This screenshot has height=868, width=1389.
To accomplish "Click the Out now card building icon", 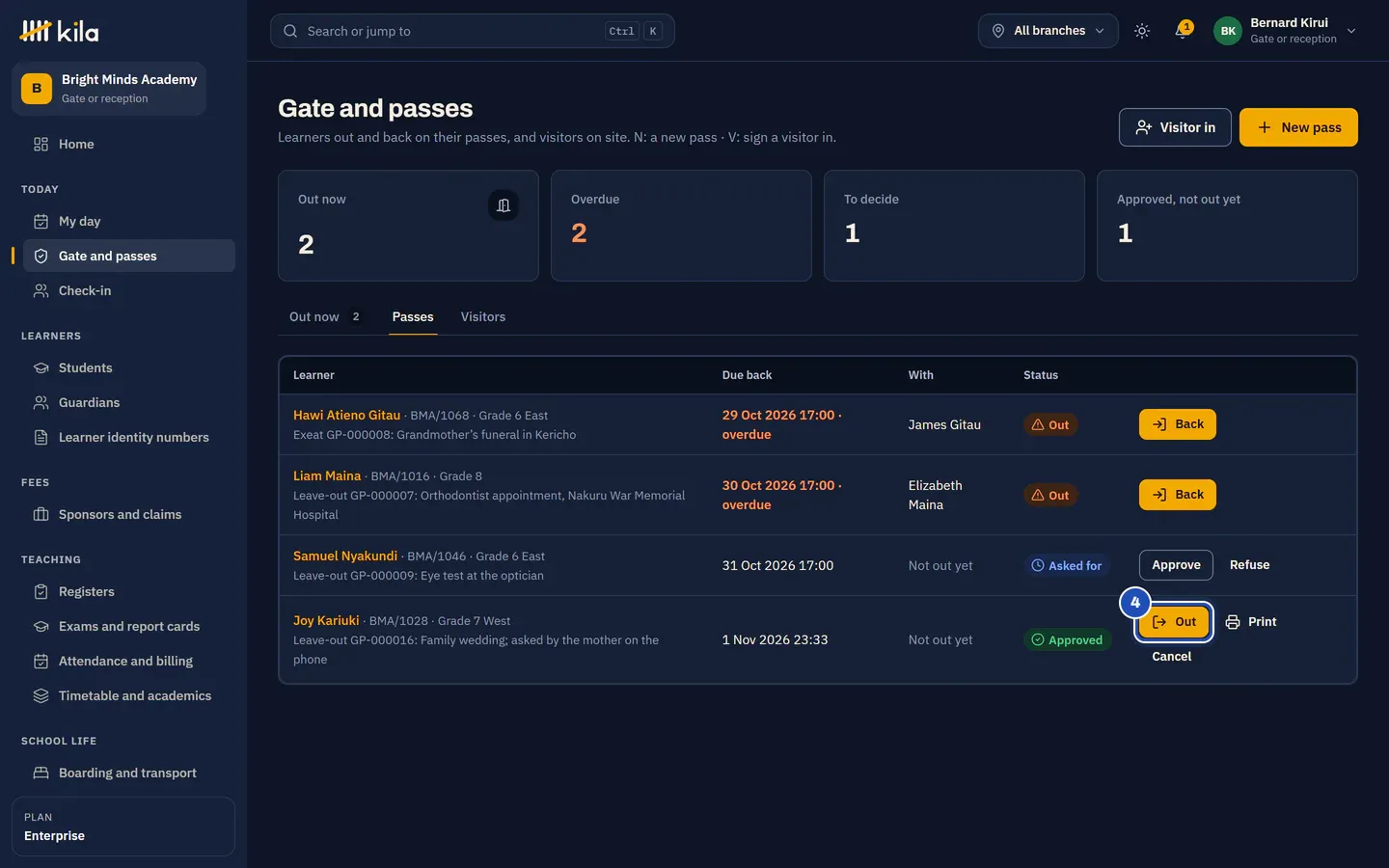I will (x=504, y=205).
